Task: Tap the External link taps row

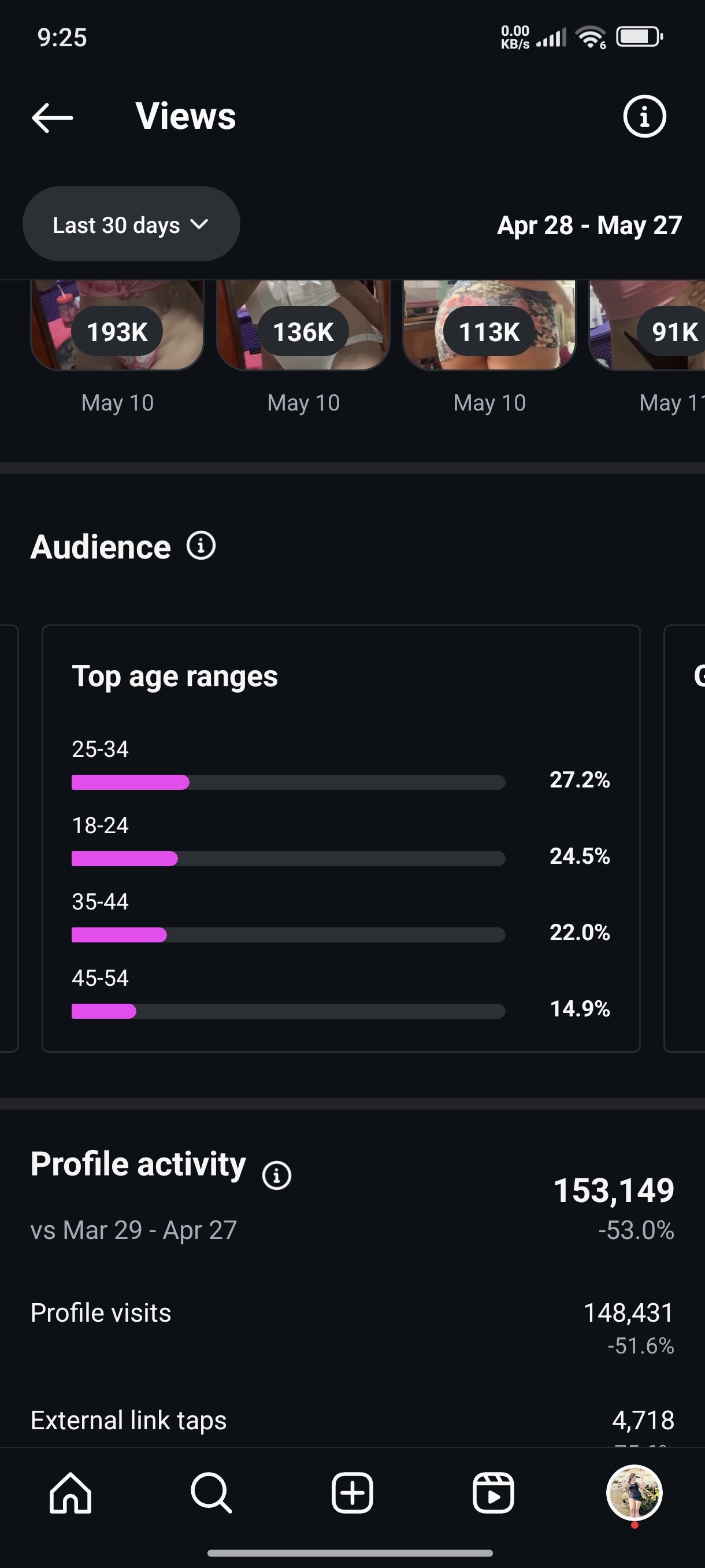Action: [351, 1421]
